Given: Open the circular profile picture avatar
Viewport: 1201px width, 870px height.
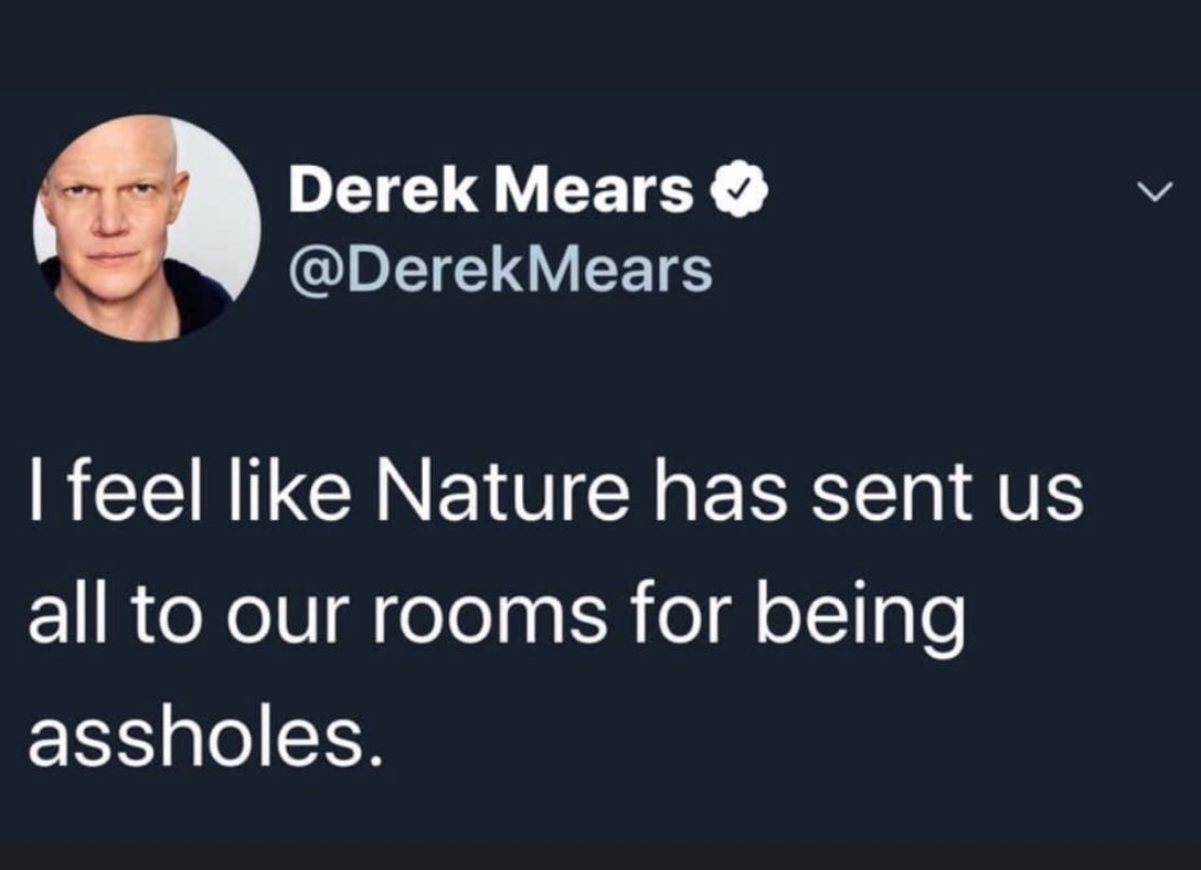Looking at the screenshot, I should (x=146, y=229).
